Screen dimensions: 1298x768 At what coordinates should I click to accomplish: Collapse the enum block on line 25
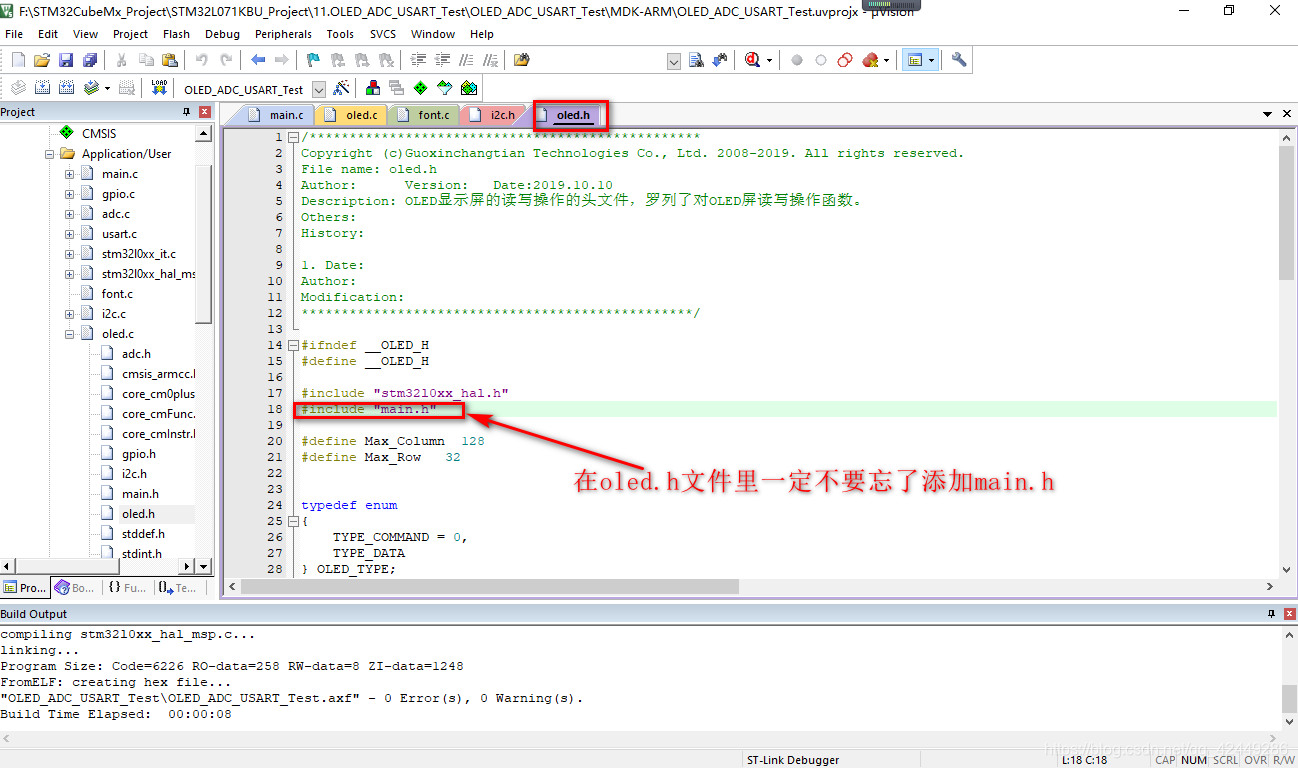point(293,521)
